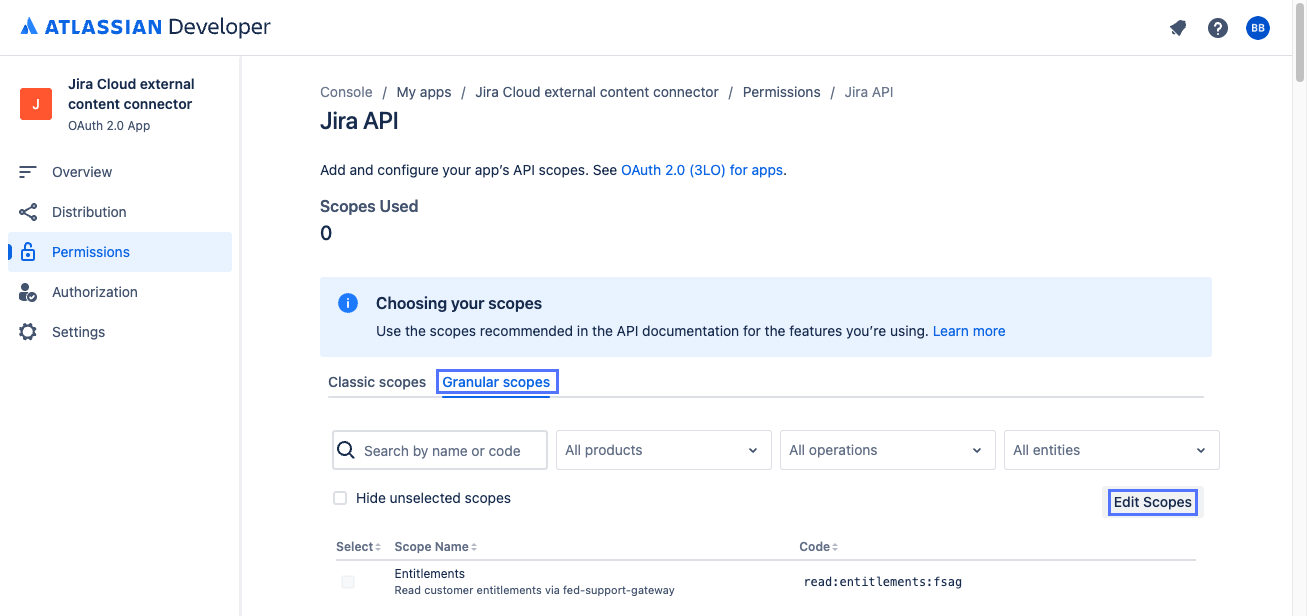The height and width of the screenshot is (616, 1307).
Task: Click the Permissions lock icon
Action: click(x=28, y=252)
